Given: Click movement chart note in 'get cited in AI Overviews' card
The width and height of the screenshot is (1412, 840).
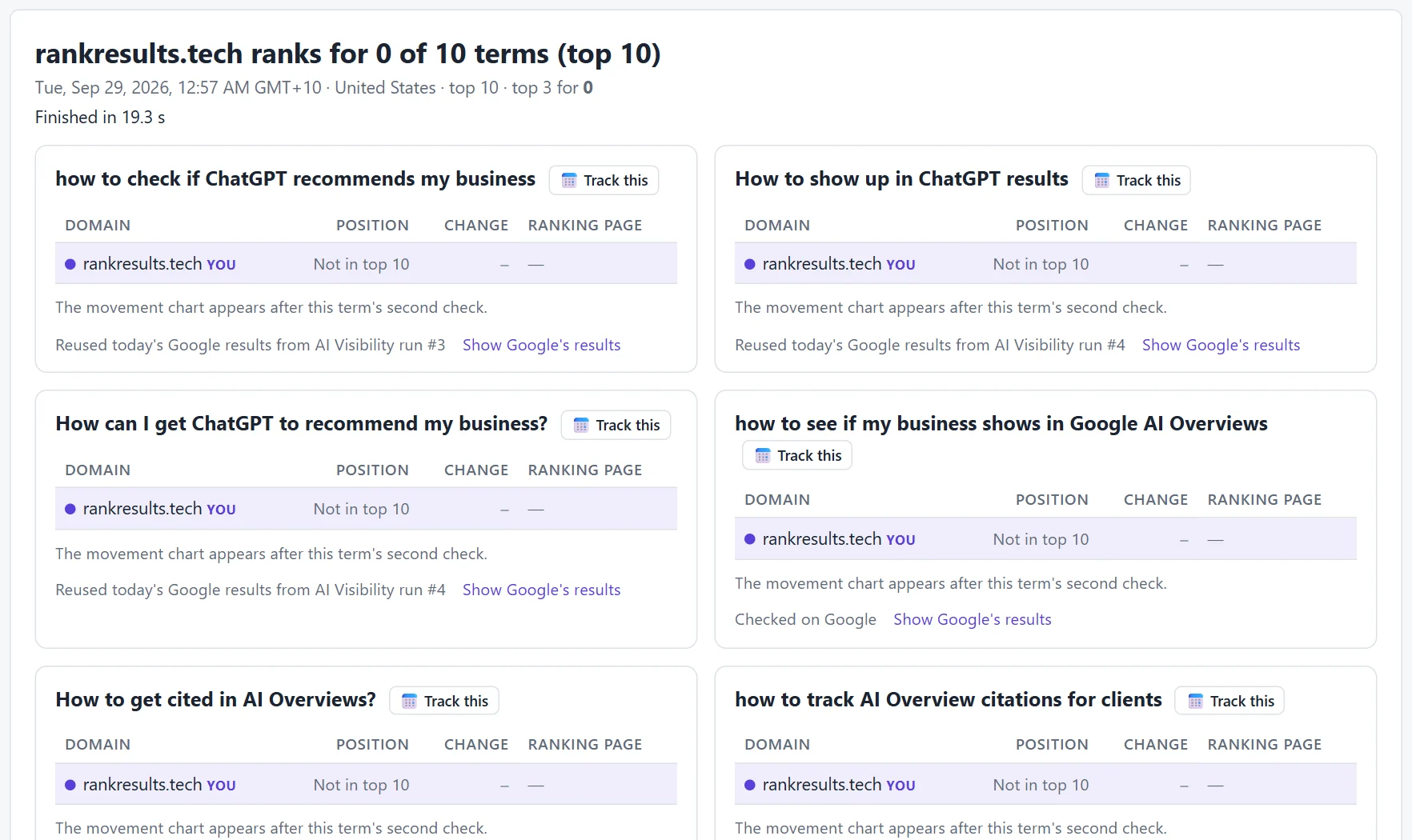Looking at the screenshot, I should pos(271,828).
